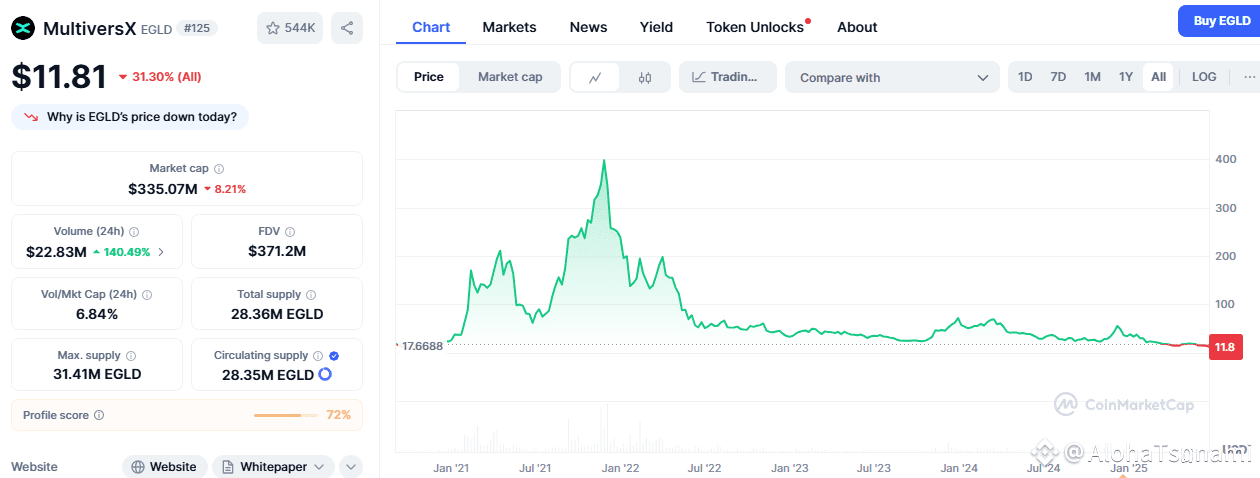Open Volume (24h) details chevron
Viewport: 1260px width, 478px height.
[x=162, y=252]
